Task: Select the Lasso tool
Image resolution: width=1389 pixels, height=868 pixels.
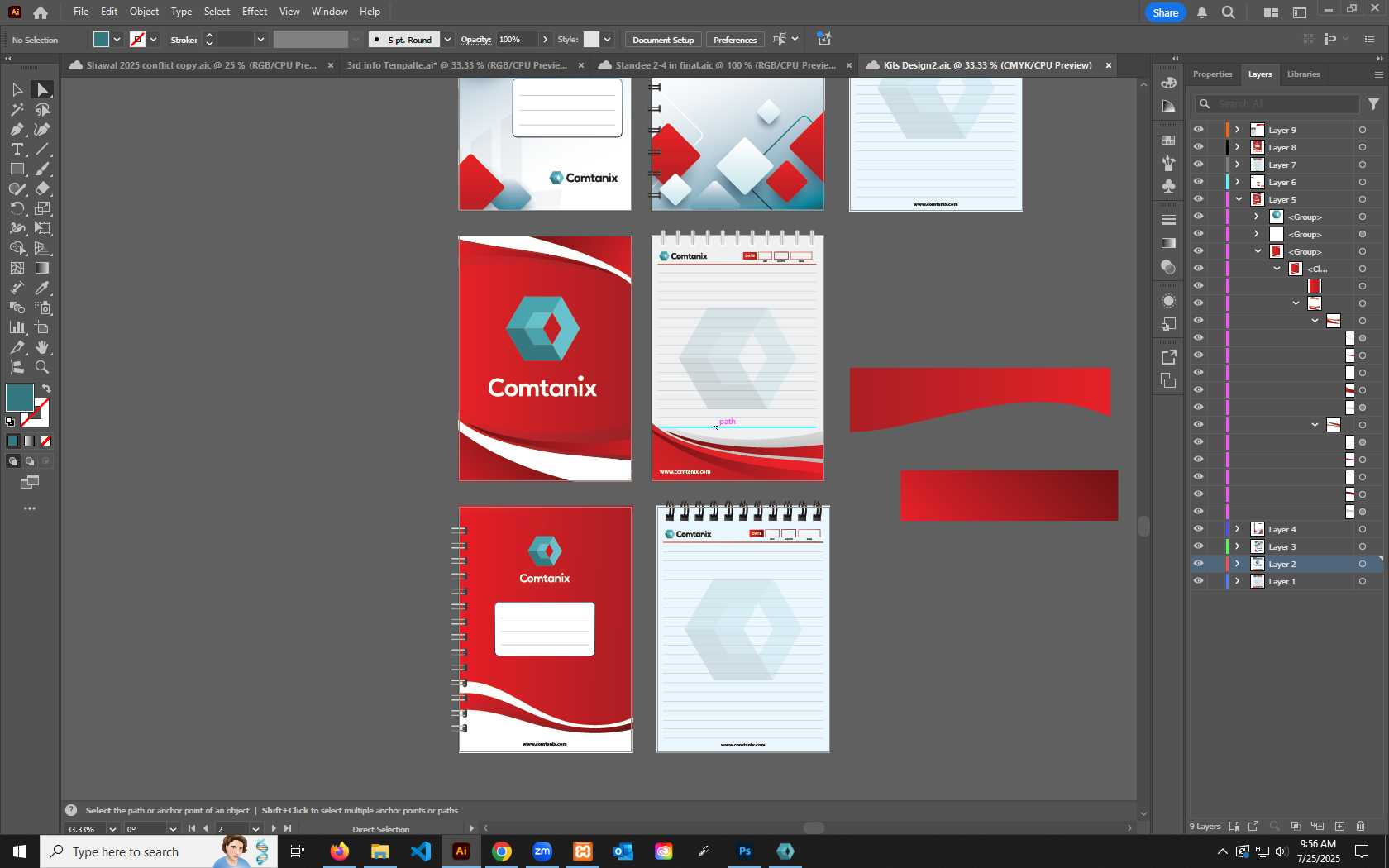Action: (x=42, y=109)
